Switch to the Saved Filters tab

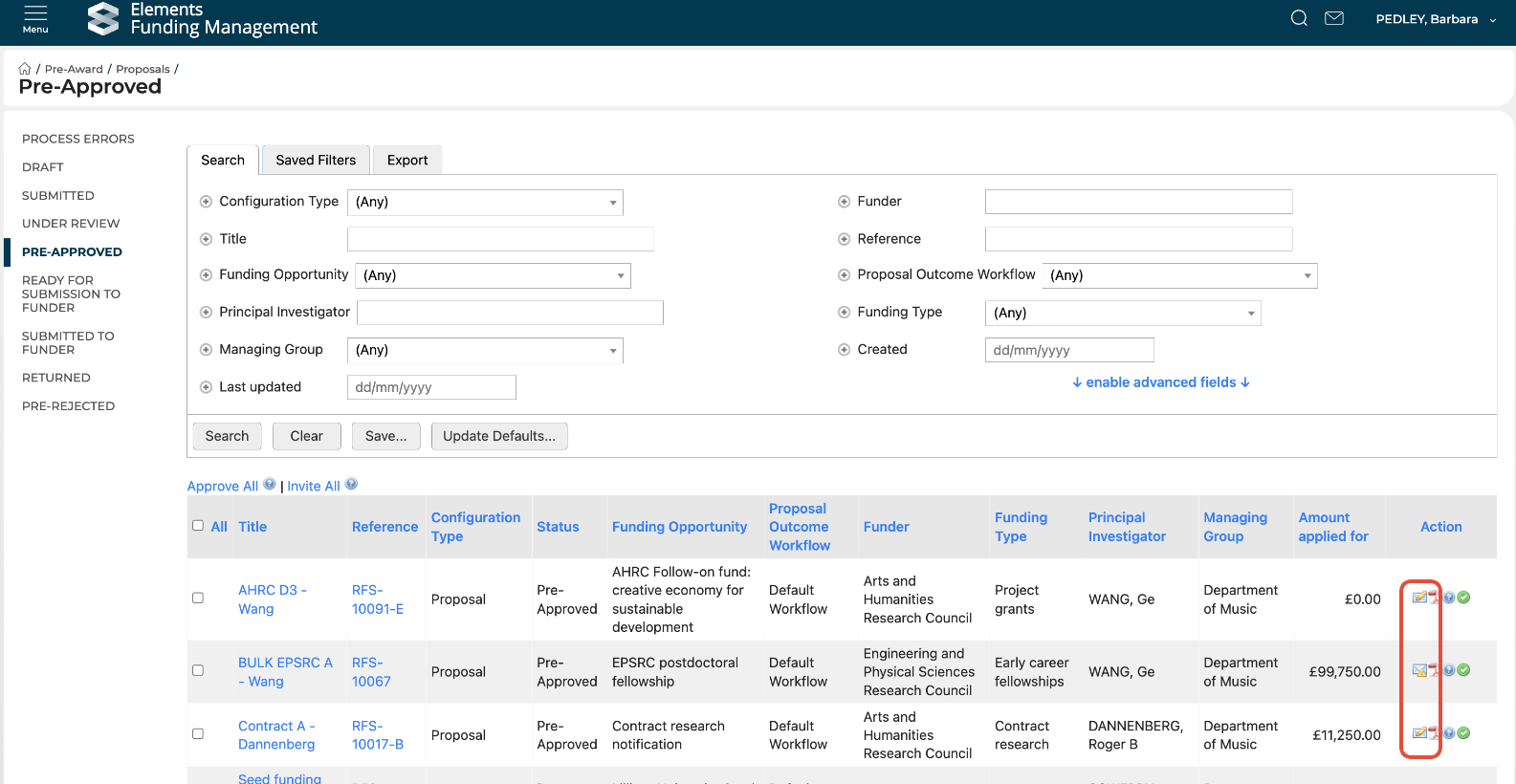click(x=316, y=161)
